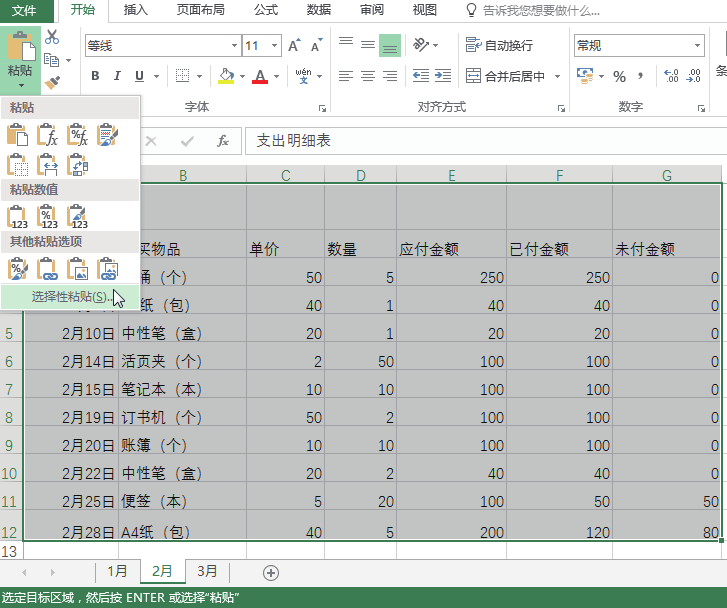Screen dimensions: 727x608
Task: Toggle Middle Align
Action: pyautogui.click(x=368, y=45)
